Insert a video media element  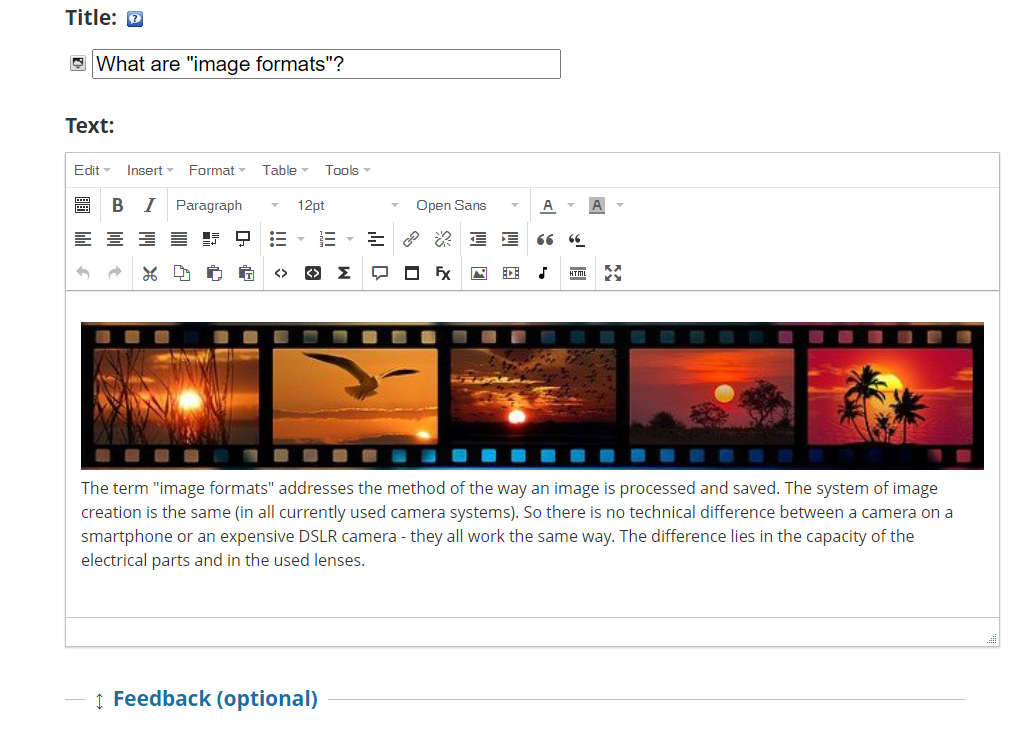coord(511,274)
